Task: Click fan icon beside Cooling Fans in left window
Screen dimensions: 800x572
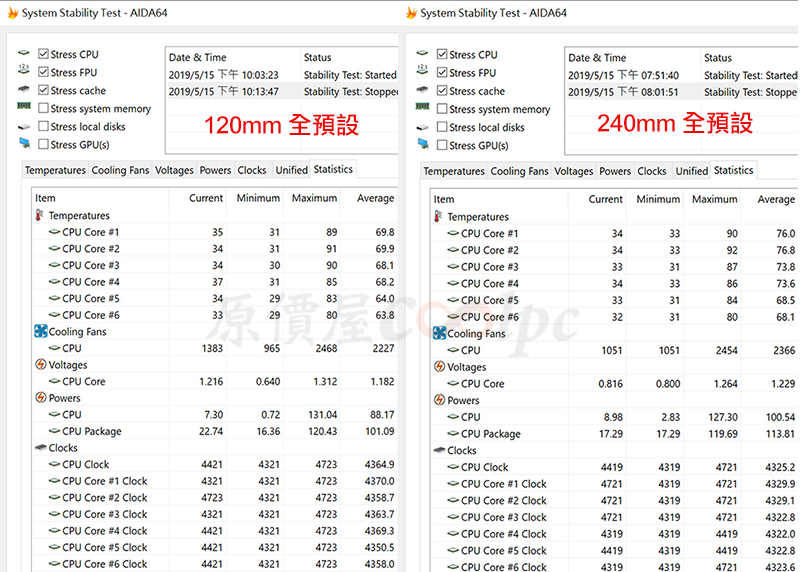Action: pyautogui.click(x=41, y=331)
